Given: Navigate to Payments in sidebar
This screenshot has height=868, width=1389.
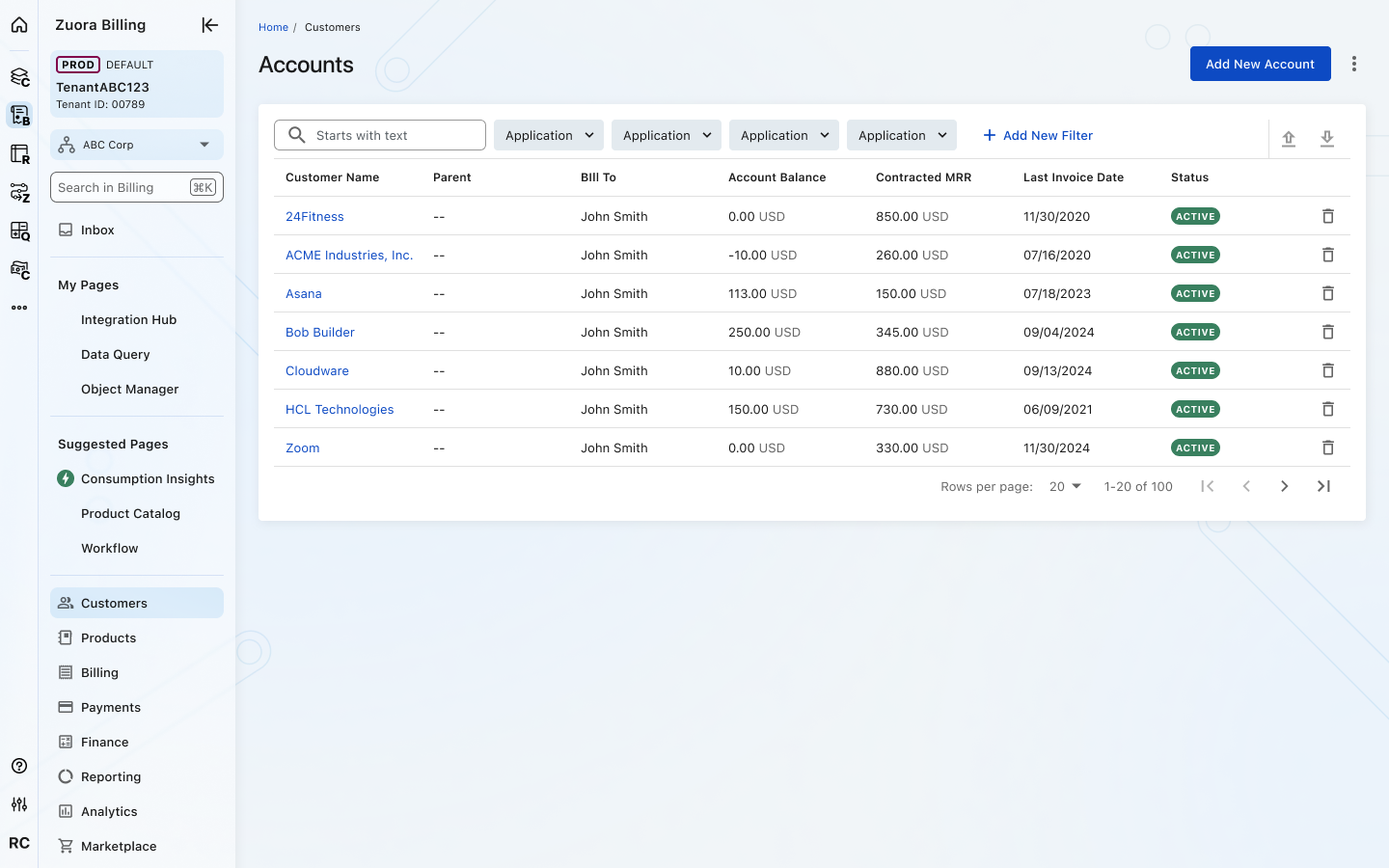Looking at the screenshot, I should coord(111,707).
